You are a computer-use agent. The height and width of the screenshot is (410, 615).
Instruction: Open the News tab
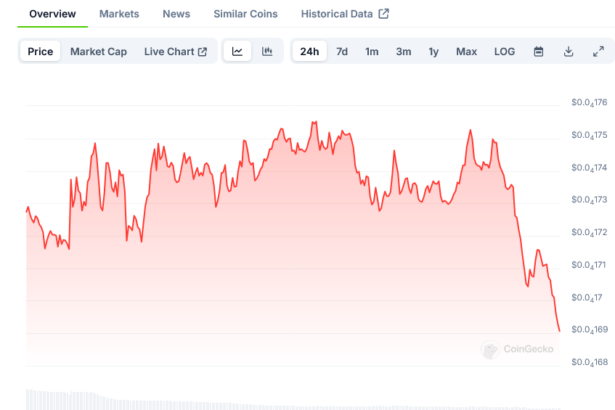click(x=176, y=14)
